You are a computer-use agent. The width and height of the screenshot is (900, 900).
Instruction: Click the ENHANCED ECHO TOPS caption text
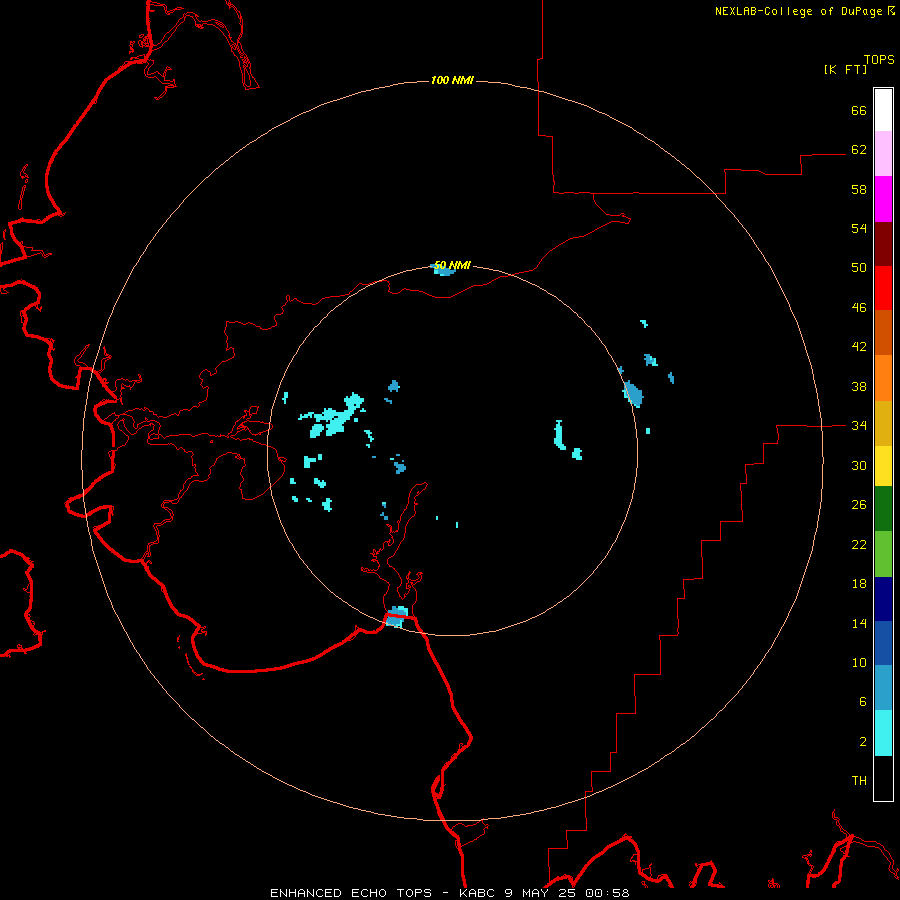pyautogui.click(x=351, y=893)
